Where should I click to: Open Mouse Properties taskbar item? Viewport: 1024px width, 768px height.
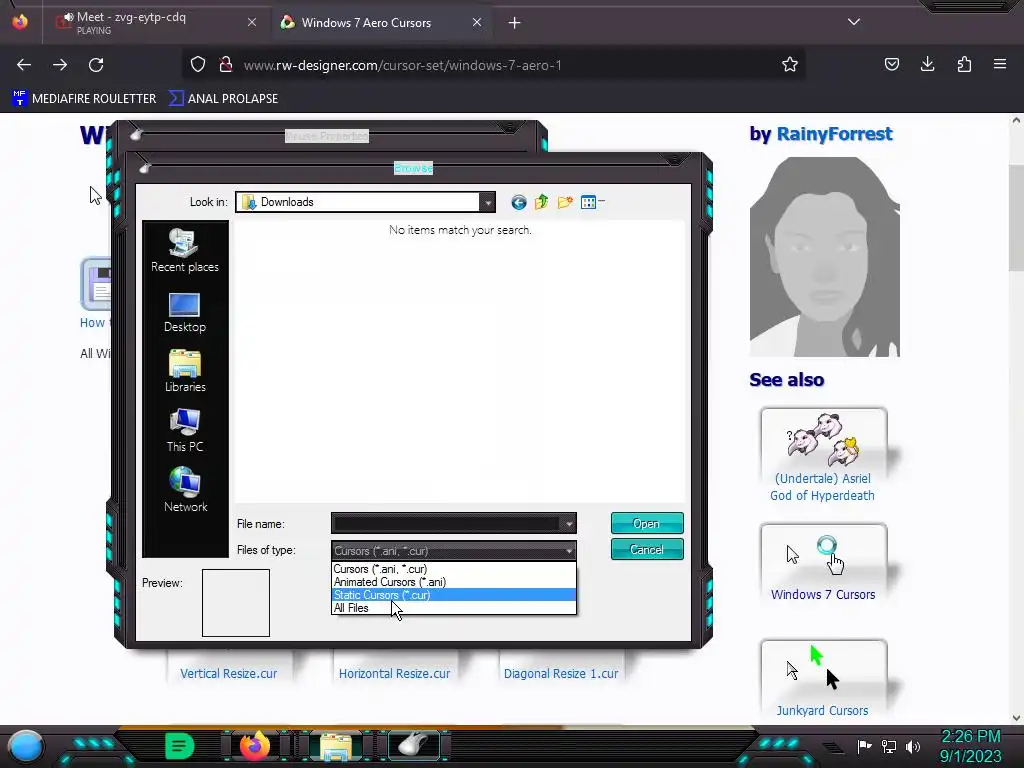point(414,745)
